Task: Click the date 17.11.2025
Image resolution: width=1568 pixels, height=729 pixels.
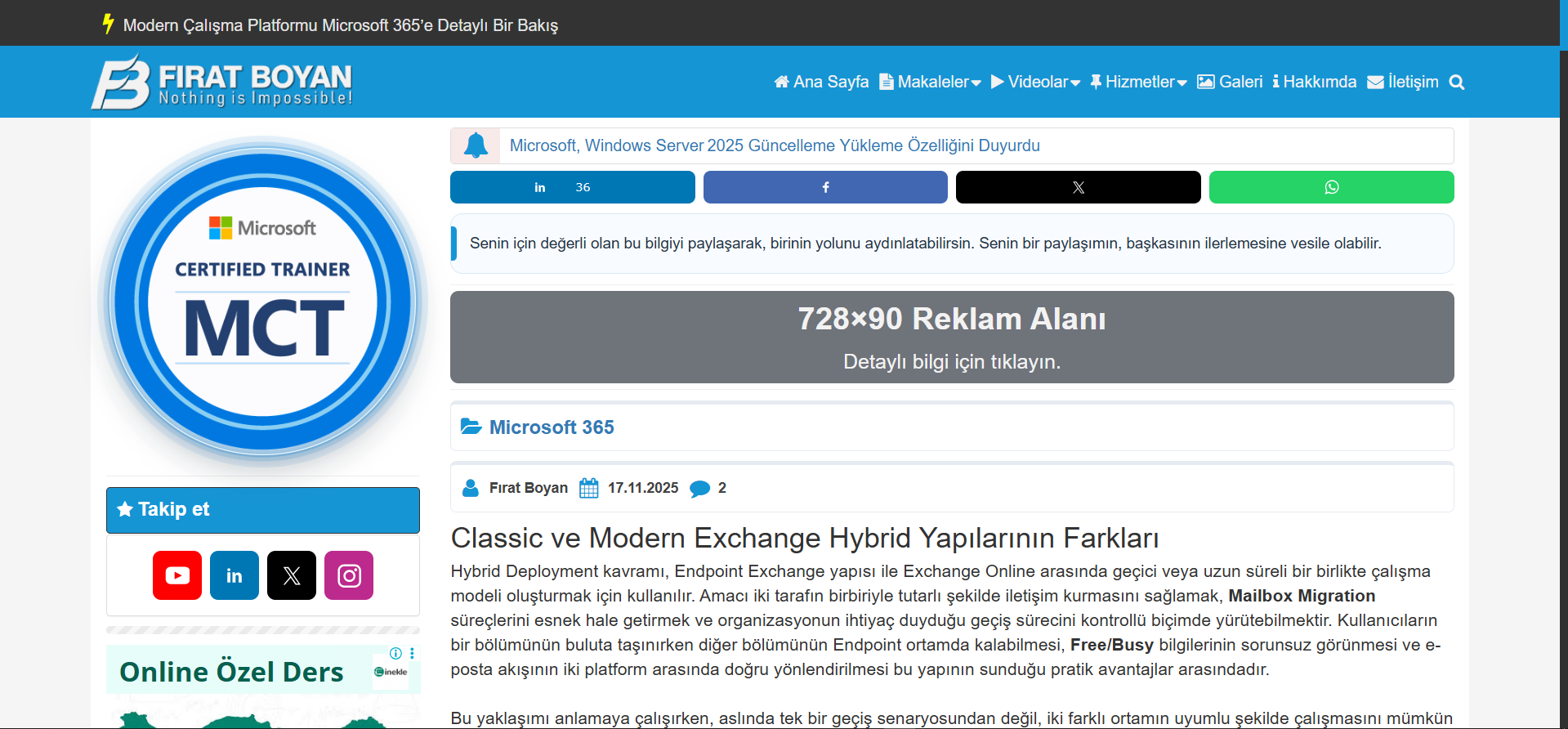Action: [643, 488]
